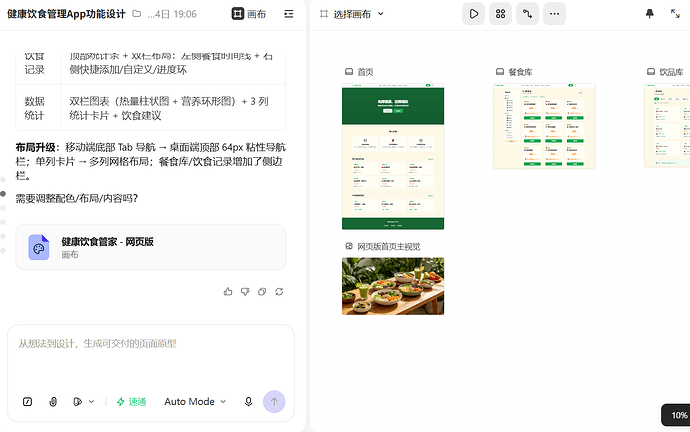Image resolution: width=690 pixels, height=432 pixels.
Task: Click the 饮品库 page thumbnail
Action: pyautogui.click(x=667, y=125)
